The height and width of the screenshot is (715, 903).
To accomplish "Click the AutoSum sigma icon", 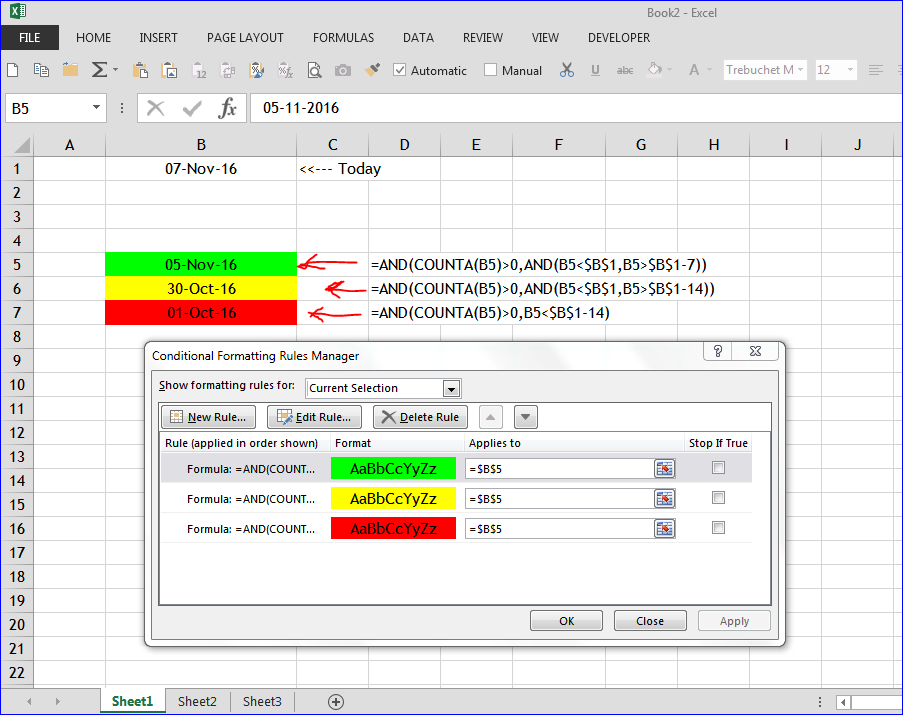I will coord(99,70).
